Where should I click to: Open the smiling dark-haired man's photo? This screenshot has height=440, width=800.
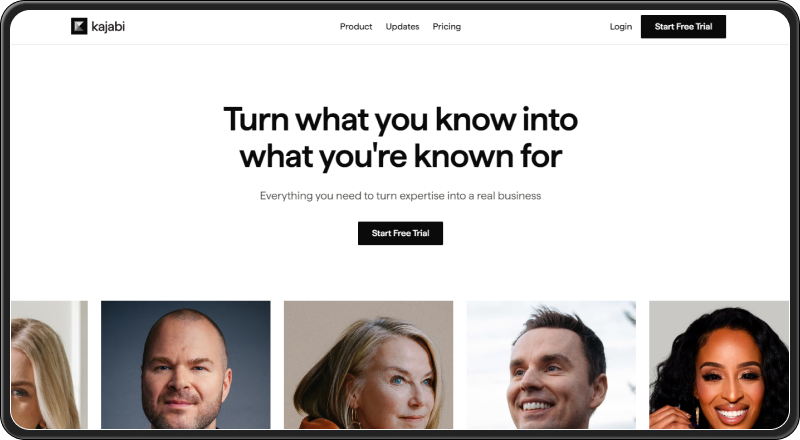tap(551, 364)
